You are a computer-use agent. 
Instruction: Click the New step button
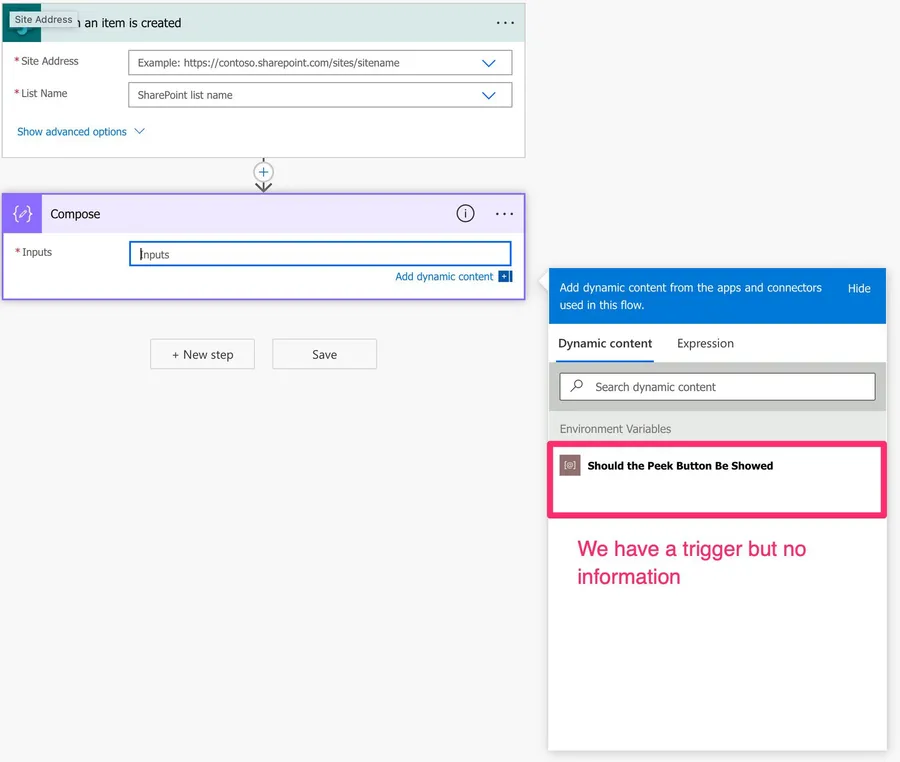(202, 355)
